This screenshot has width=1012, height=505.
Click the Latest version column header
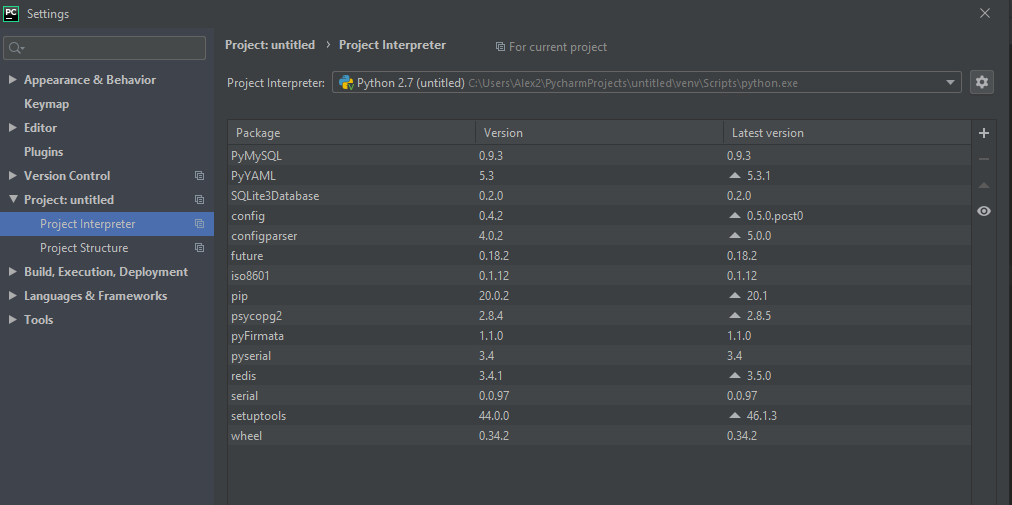pos(847,132)
